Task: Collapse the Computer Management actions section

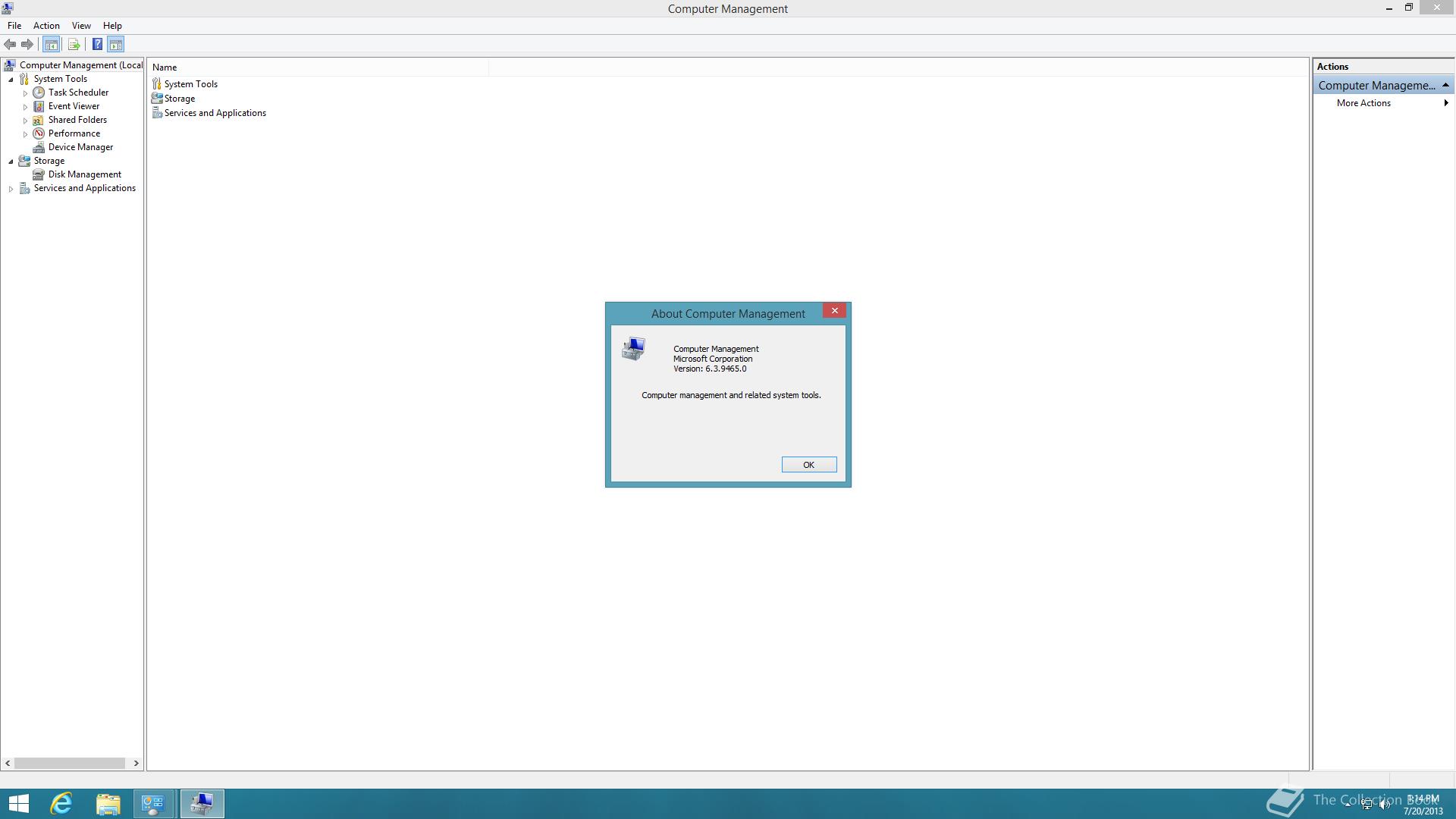Action: tap(1445, 85)
